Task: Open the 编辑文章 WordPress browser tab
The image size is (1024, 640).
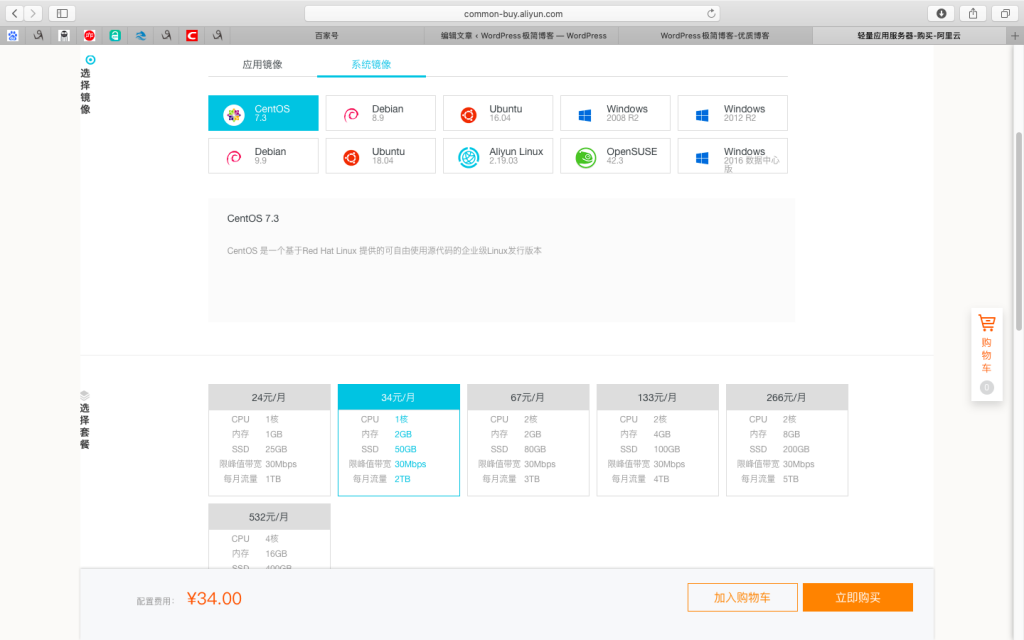Action: click(x=522, y=35)
